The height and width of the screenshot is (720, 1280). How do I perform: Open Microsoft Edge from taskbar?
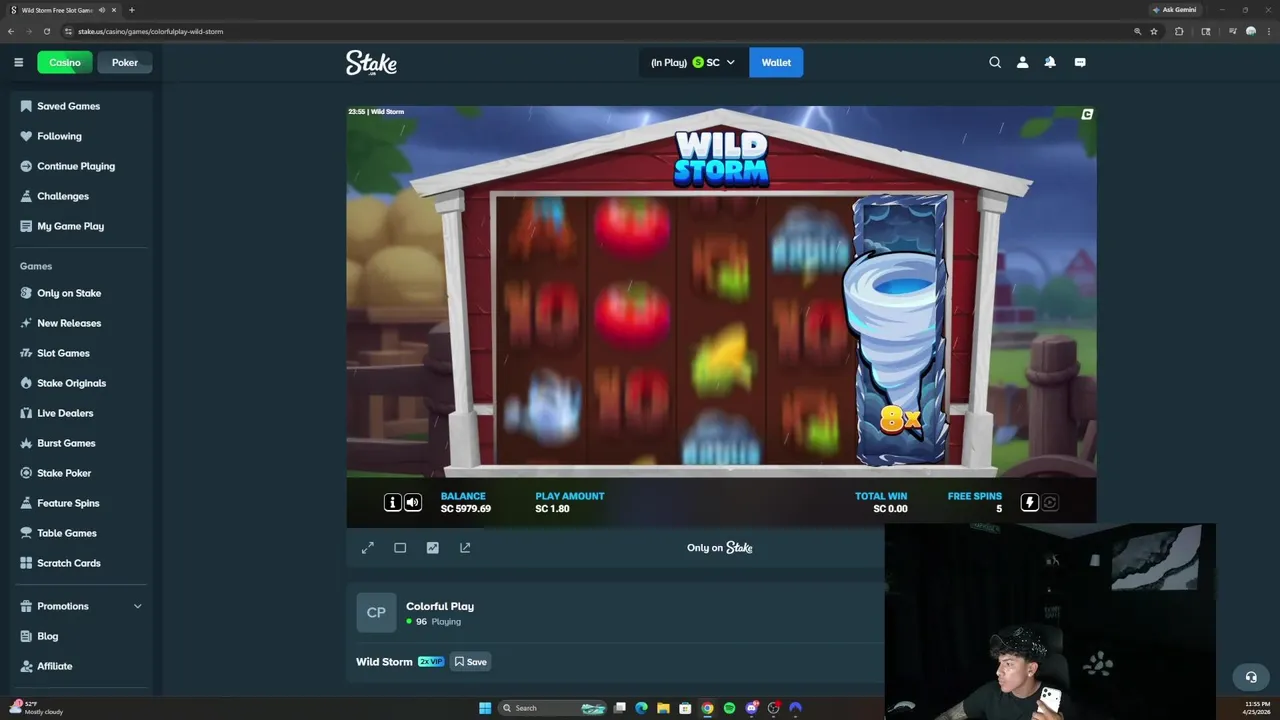(641, 708)
